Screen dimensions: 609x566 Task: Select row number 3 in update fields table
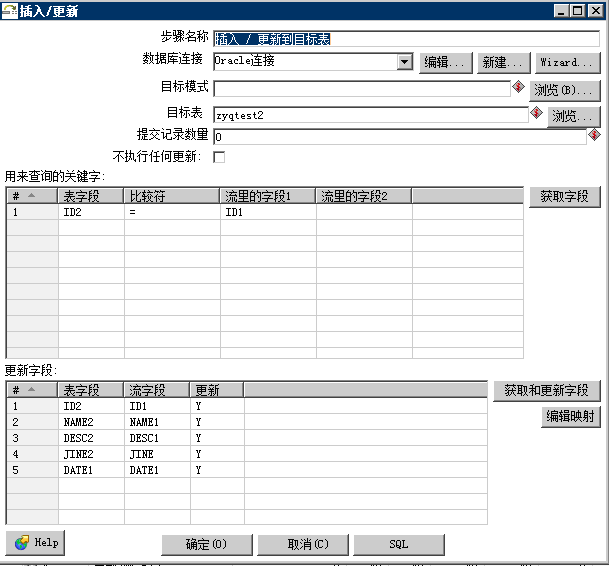click(x=33, y=438)
